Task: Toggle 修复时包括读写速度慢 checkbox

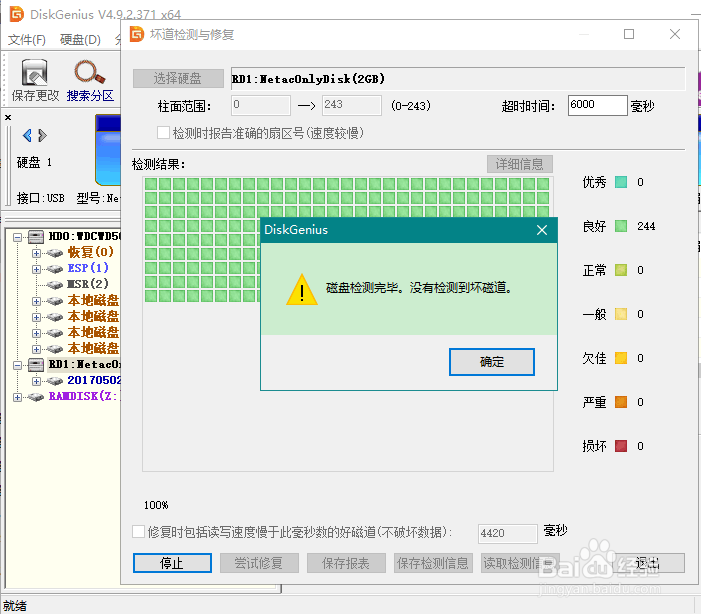Action: point(139,532)
